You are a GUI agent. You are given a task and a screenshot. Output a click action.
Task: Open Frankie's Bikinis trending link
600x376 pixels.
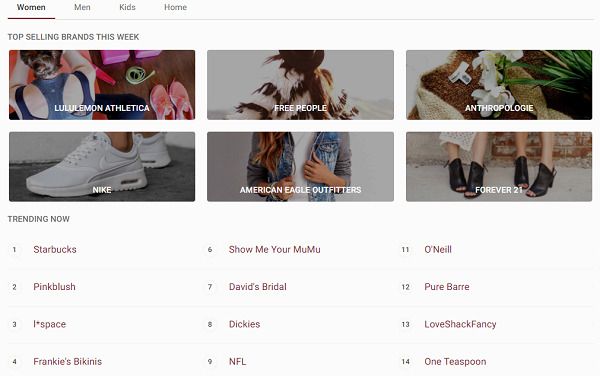tap(67, 362)
